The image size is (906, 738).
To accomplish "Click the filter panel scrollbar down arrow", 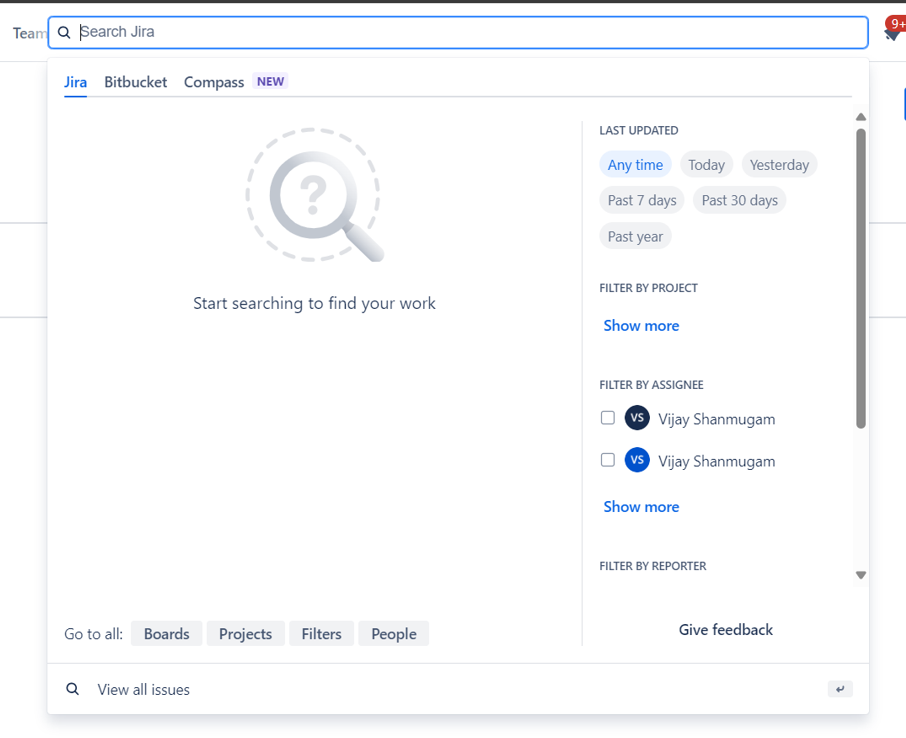I will (860, 575).
